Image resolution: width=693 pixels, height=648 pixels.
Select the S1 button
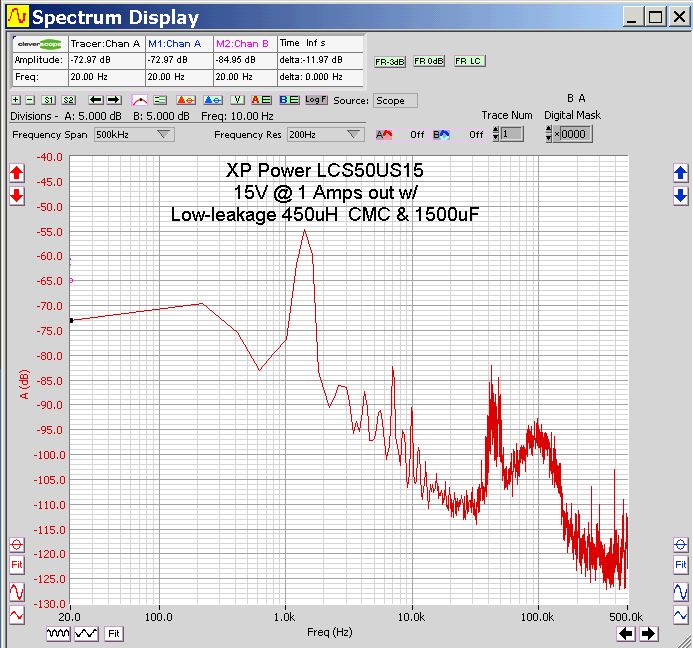48,100
